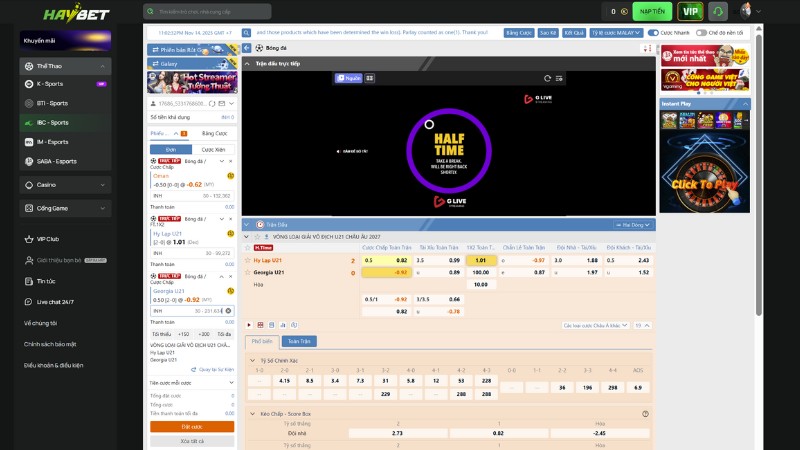Select the Đơn tab
The width and height of the screenshot is (800, 450).
point(171,149)
